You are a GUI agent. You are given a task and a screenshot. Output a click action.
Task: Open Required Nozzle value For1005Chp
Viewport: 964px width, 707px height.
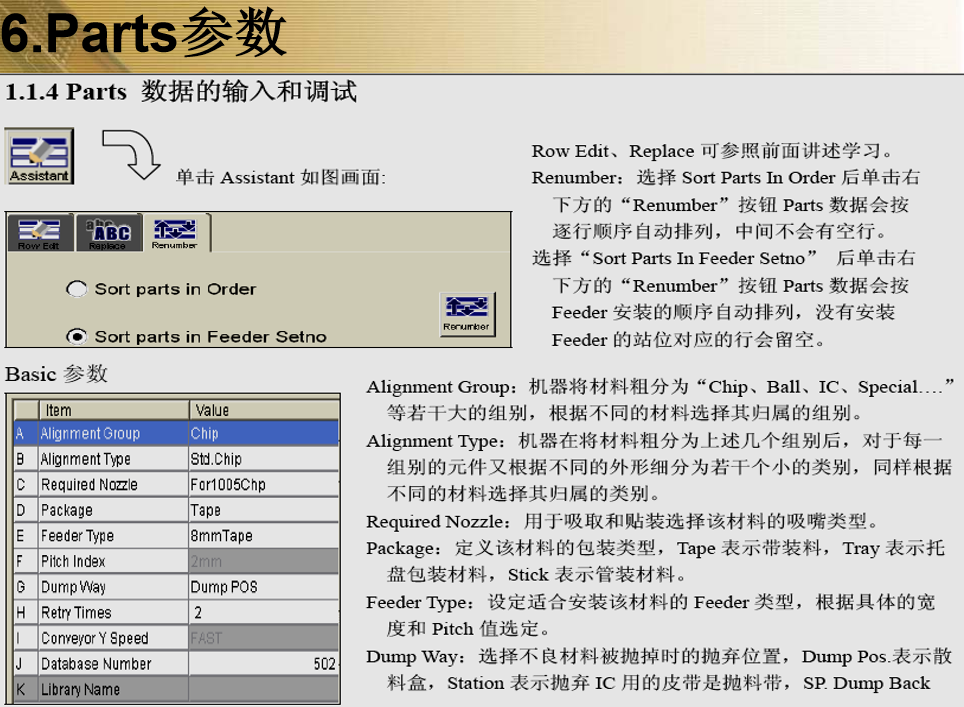(x=262, y=485)
